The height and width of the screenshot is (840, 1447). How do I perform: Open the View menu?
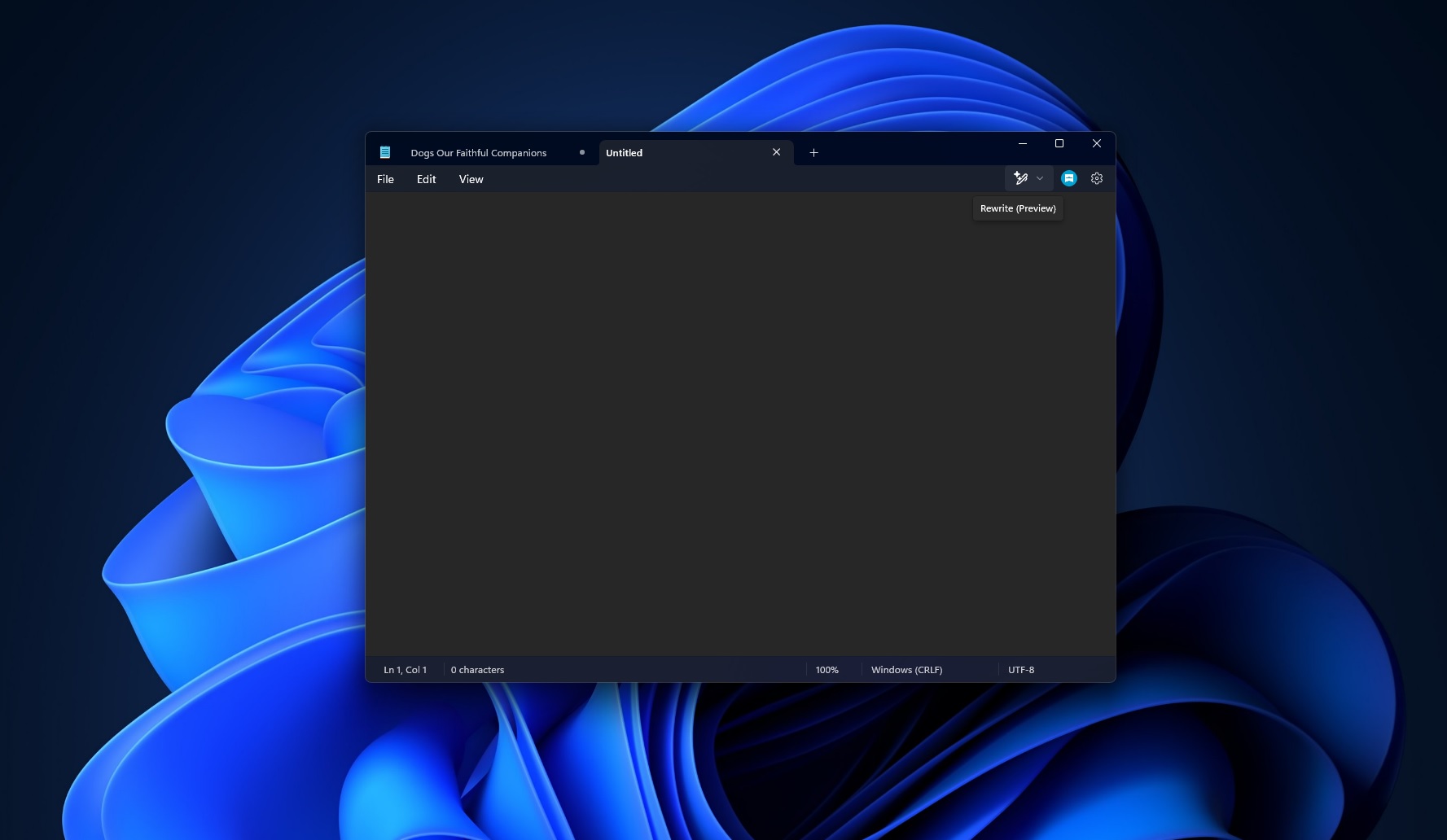(x=471, y=179)
